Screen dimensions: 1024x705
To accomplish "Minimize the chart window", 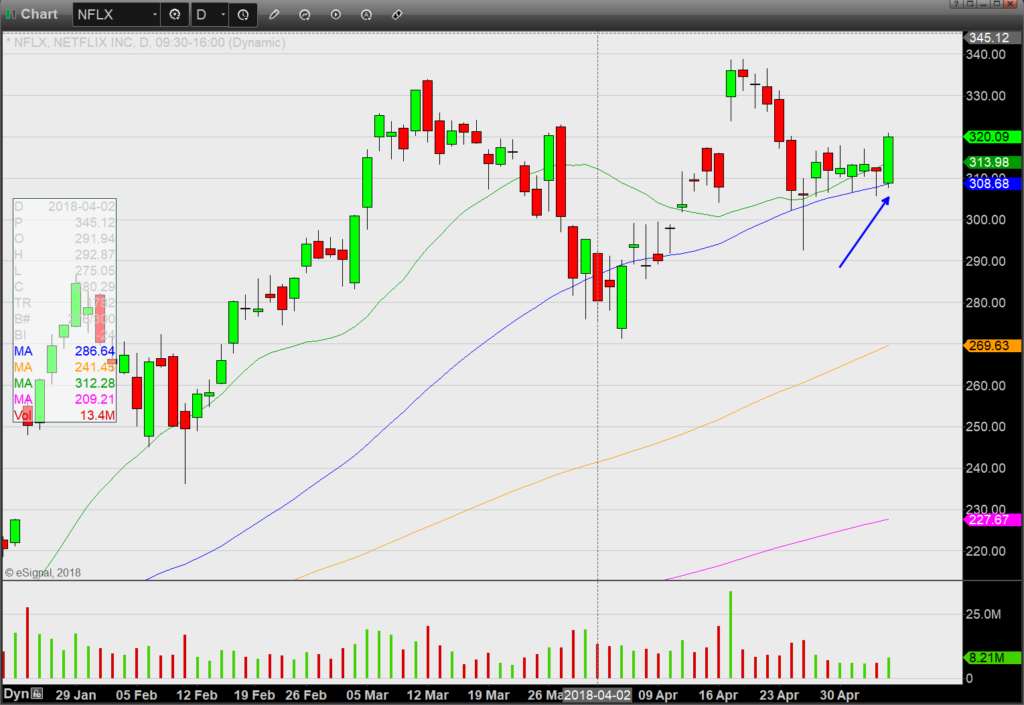I will 984,4.
